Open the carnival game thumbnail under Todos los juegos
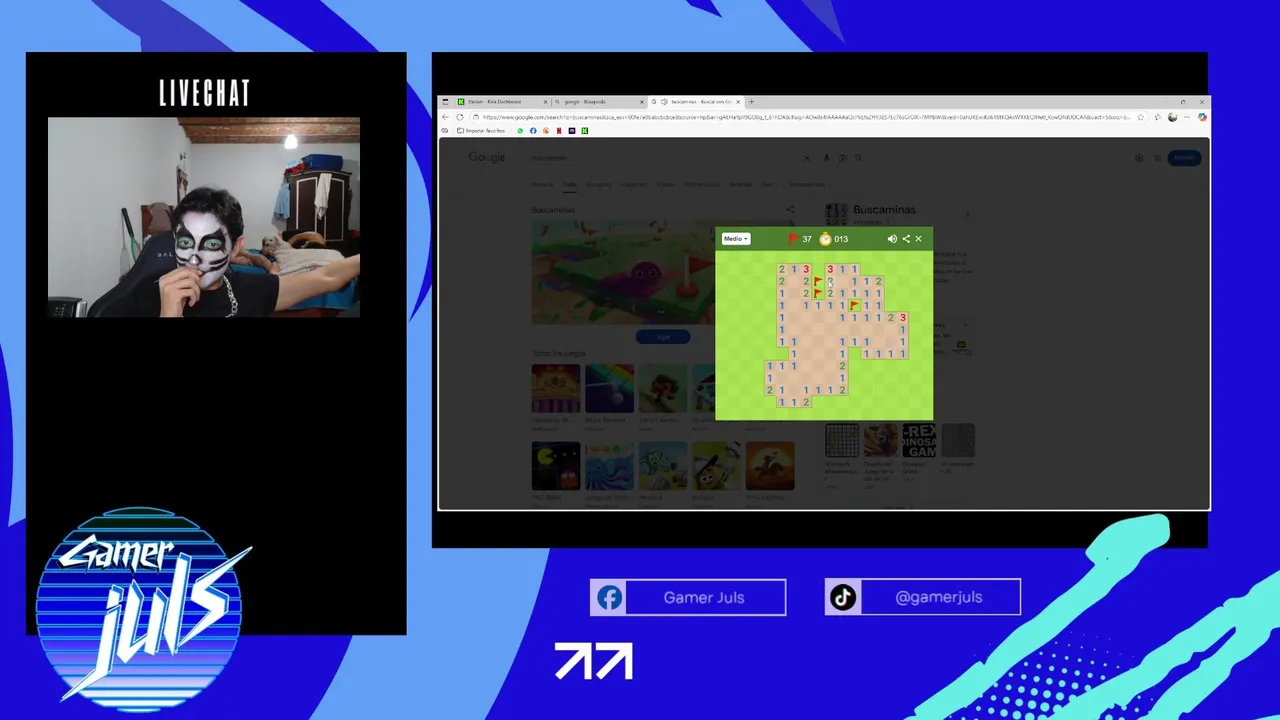Screen dimensions: 1280x720 coord(556,388)
